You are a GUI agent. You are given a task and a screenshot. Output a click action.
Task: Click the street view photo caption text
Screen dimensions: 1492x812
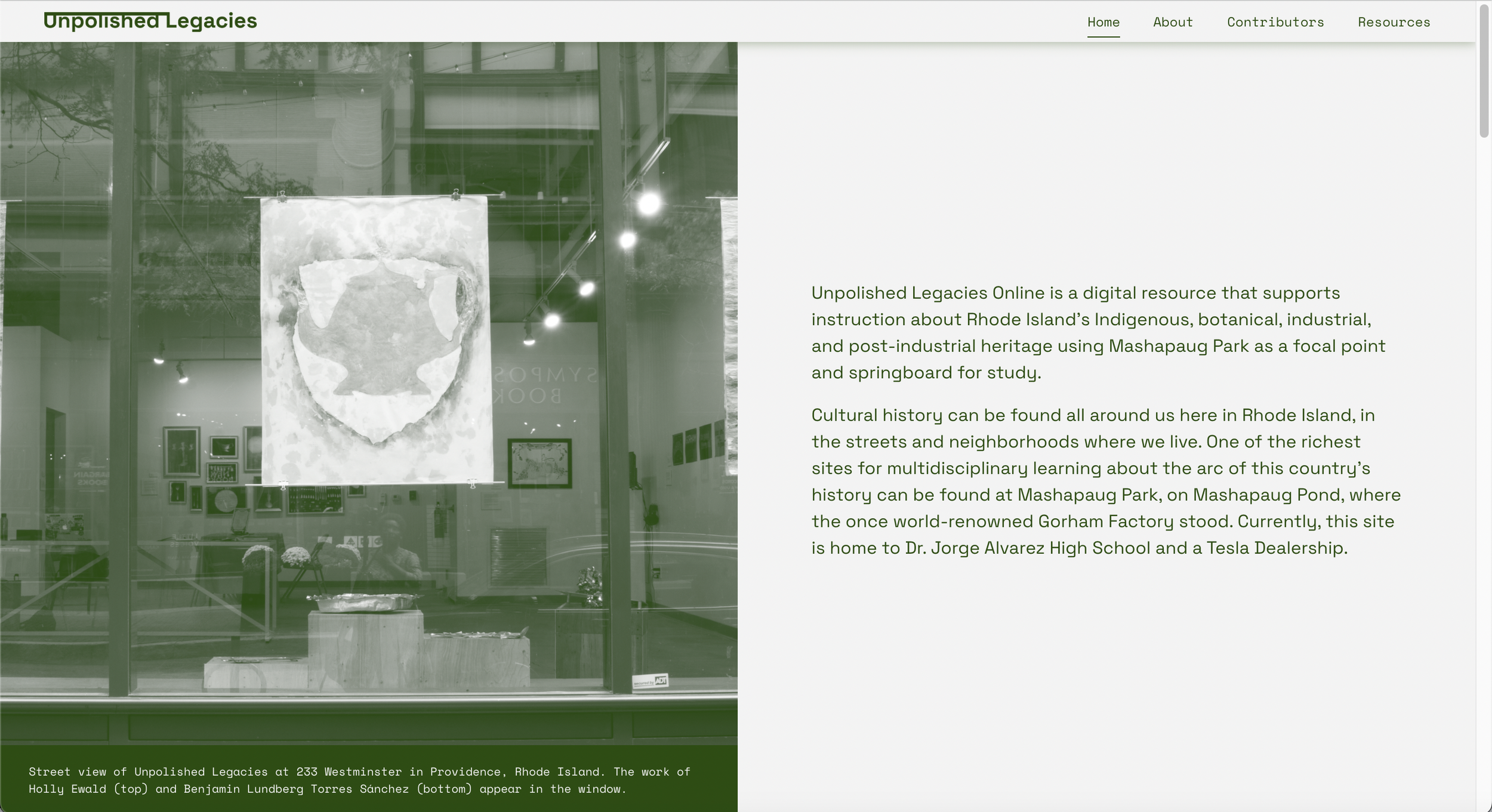359,780
